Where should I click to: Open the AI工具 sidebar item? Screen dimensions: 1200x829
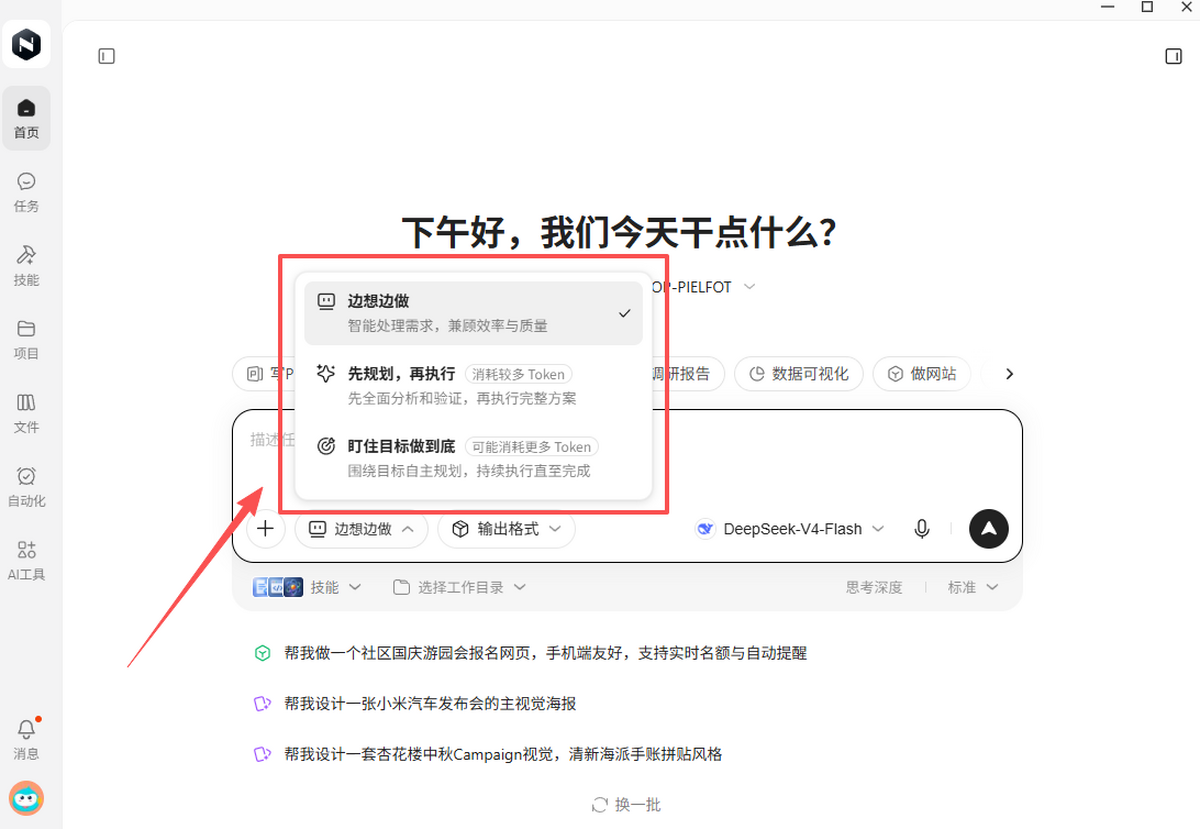[26, 560]
